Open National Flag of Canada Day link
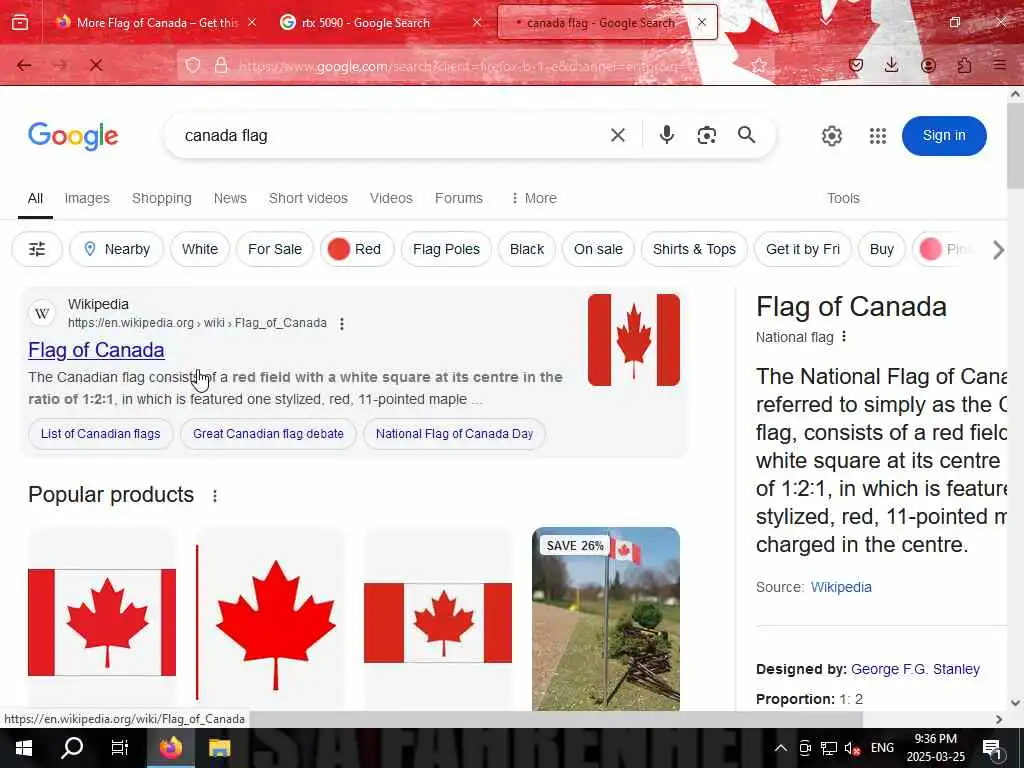Screen dimensions: 1024x768 455,434
